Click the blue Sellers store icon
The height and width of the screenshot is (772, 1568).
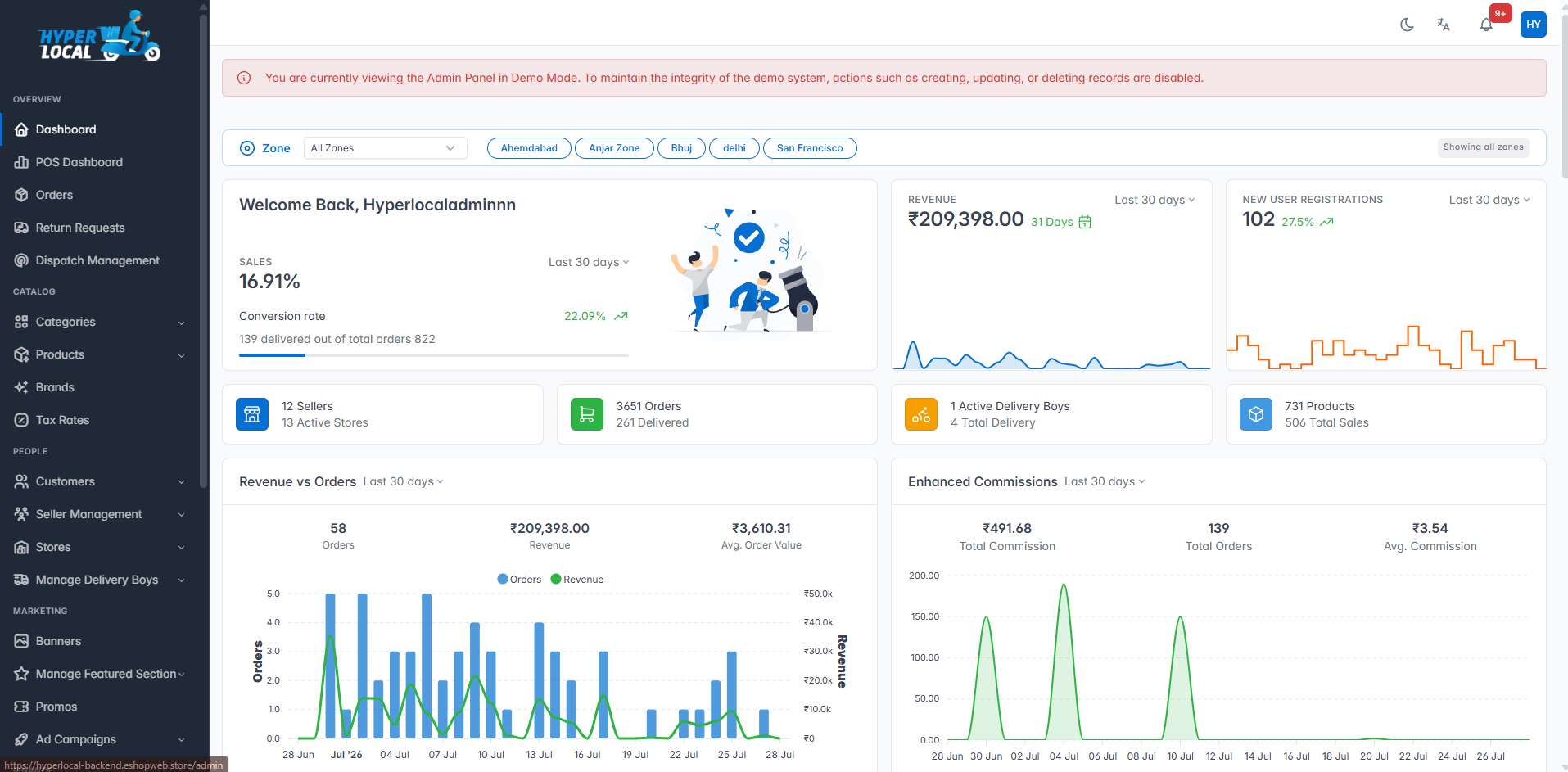click(x=252, y=414)
